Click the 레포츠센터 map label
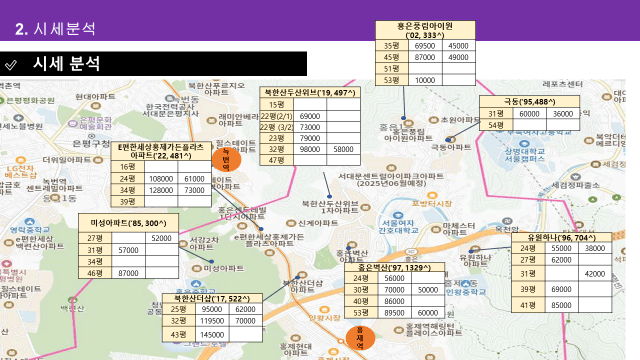Image resolution: width=640 pixels, height=360 pixels. coord(562,84)
